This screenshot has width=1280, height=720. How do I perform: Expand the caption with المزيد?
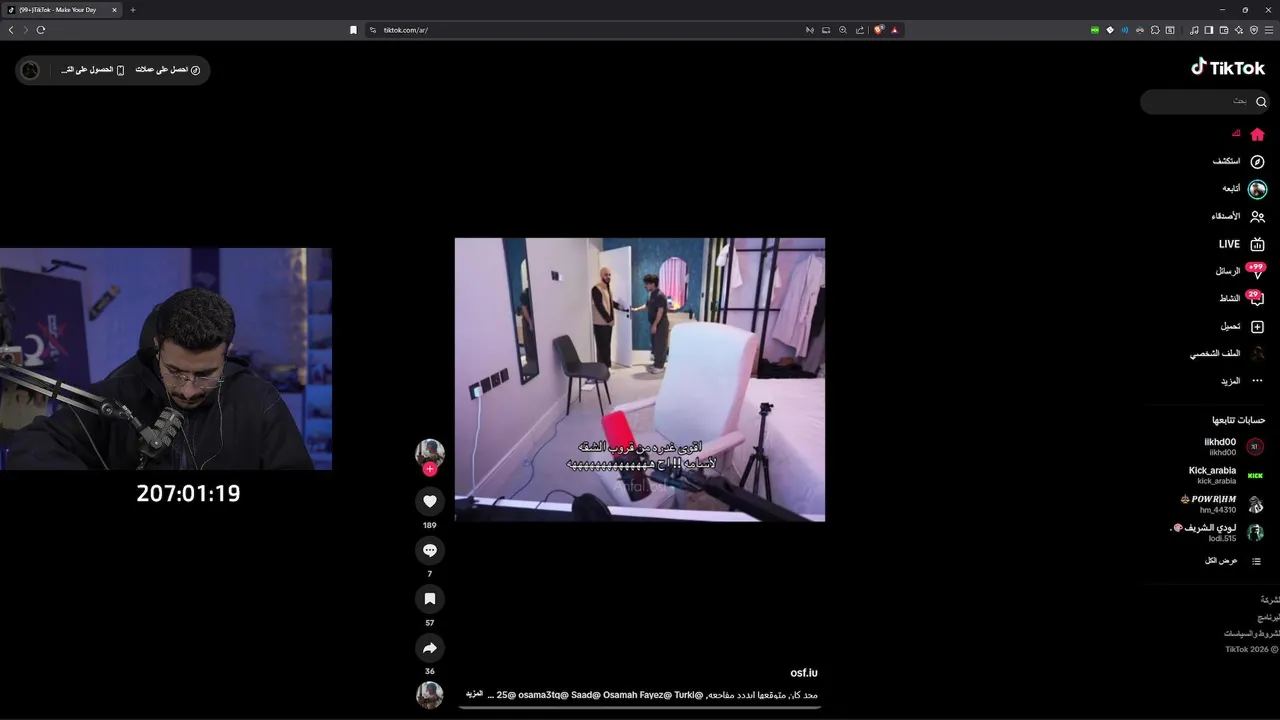pyautogui.click(x=474, y=694)
